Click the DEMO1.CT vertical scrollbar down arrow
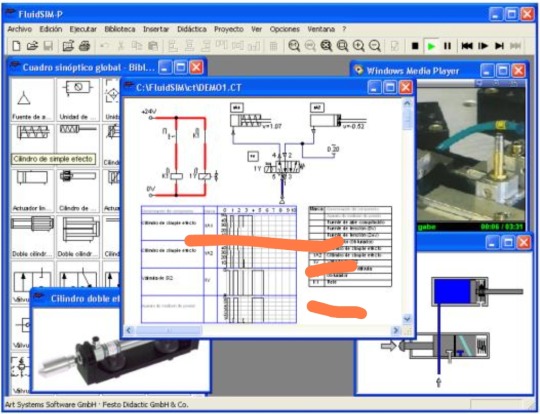 click(407, 319)
